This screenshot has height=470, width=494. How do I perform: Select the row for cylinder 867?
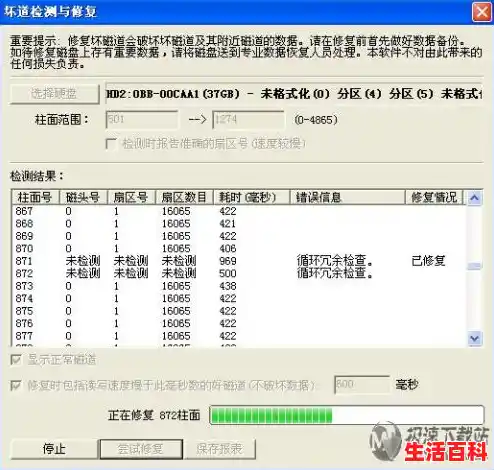pyautogui.click(x=239, y=211)
